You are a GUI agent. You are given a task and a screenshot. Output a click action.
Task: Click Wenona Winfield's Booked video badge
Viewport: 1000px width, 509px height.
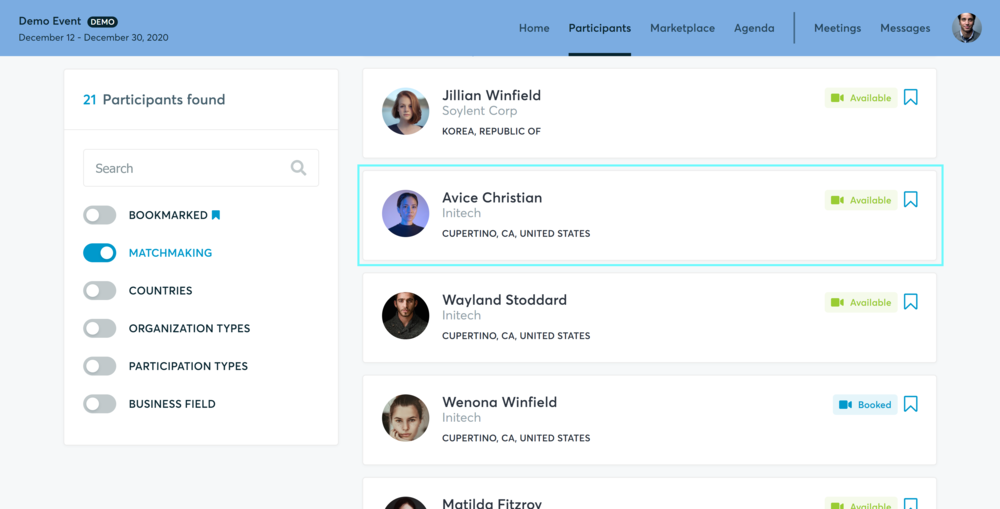(865, 404)
